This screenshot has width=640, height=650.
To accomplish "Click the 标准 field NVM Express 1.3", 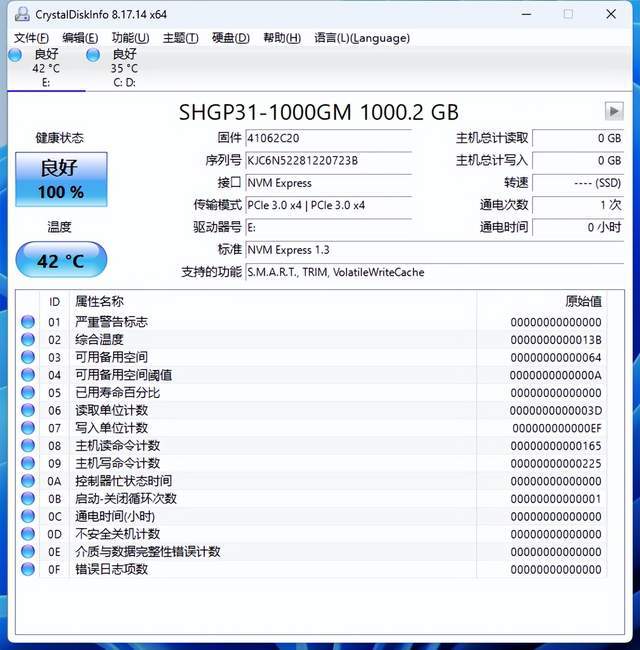I will pos(434,250).
